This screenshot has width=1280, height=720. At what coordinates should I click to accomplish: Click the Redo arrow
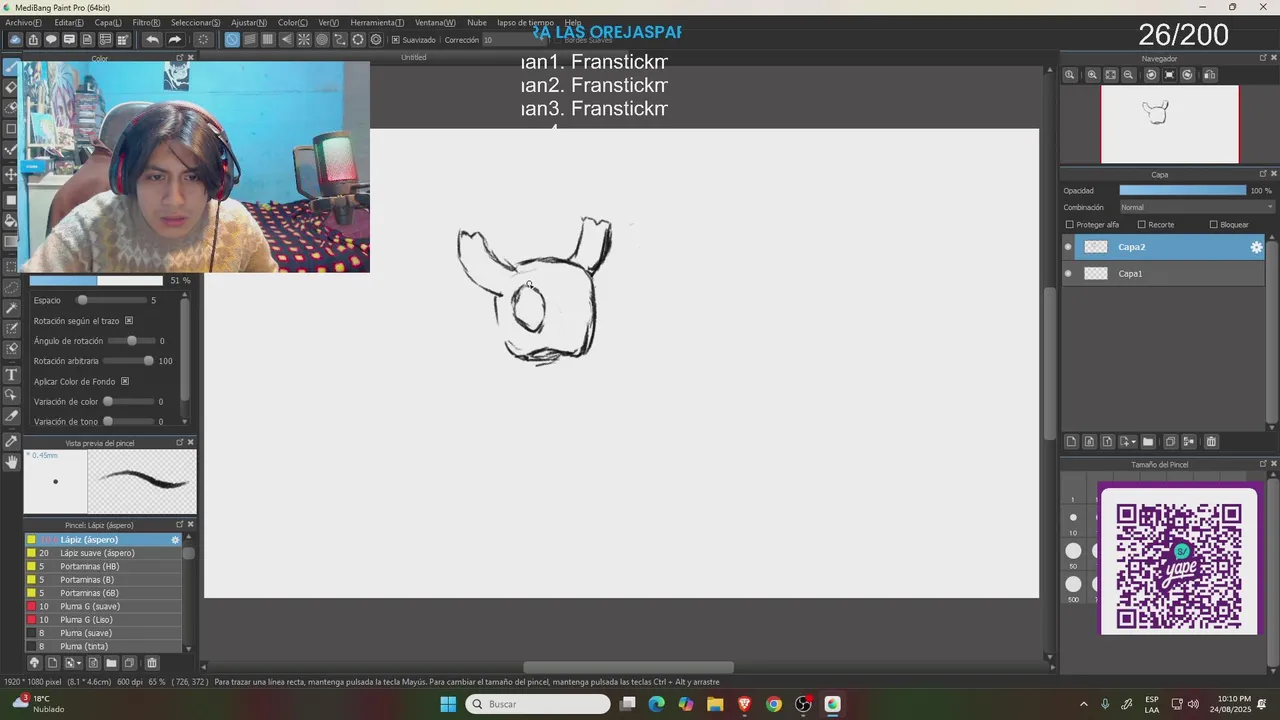point(174,40)
